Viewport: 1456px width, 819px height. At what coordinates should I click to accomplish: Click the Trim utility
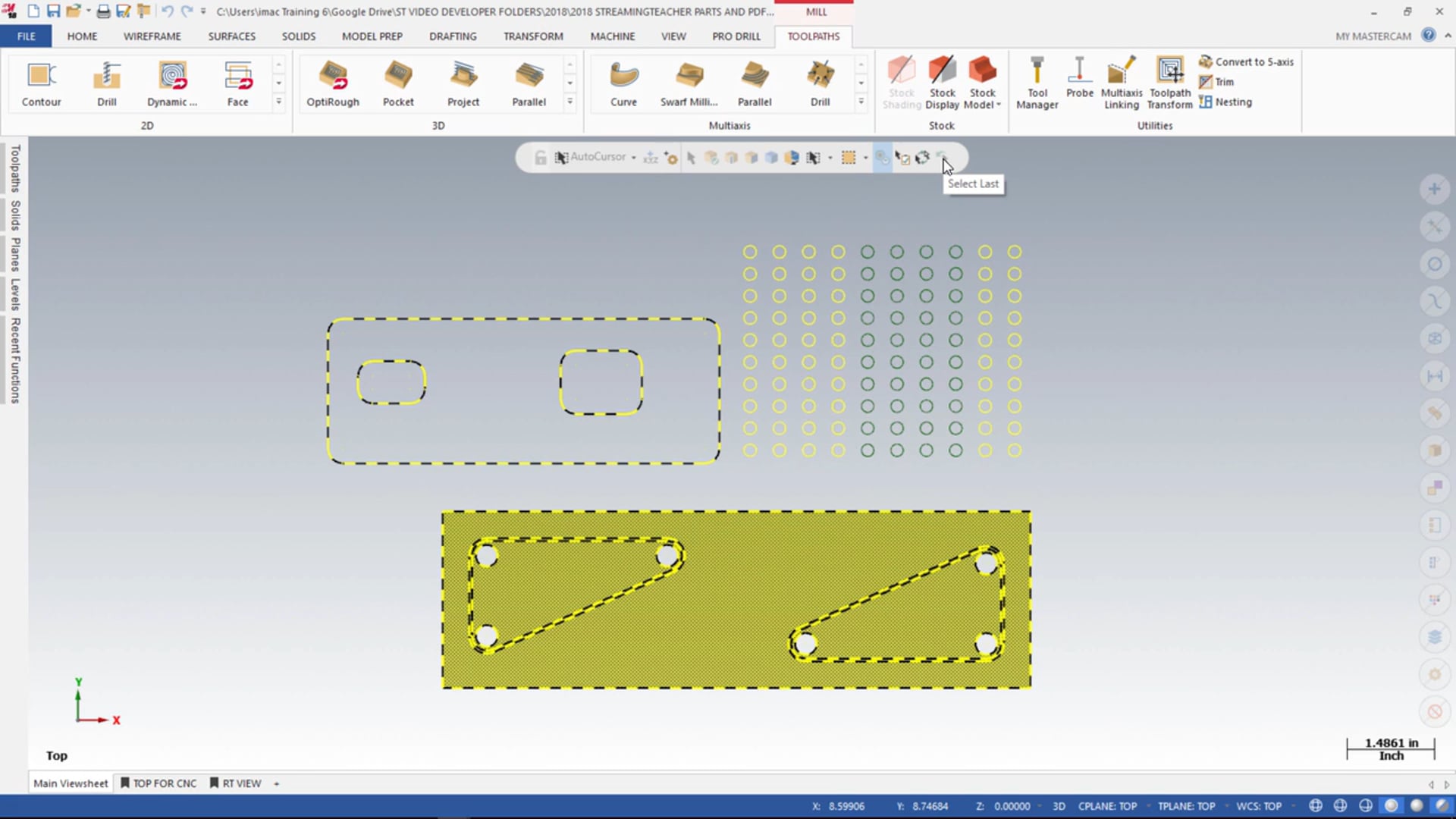tap(1216, 82)
